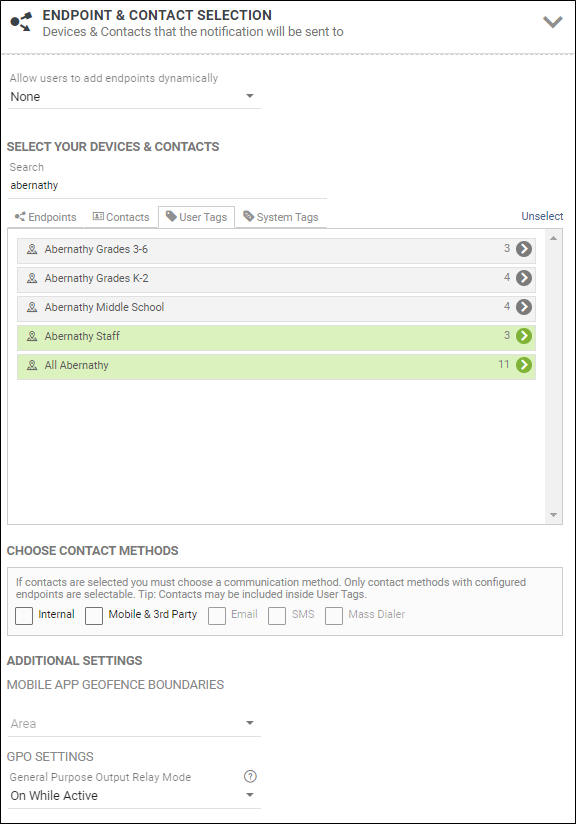576x824 pixels.
Task: Collapse the Endpoint & Contact Selection section chevron
Action: point(552,22)
